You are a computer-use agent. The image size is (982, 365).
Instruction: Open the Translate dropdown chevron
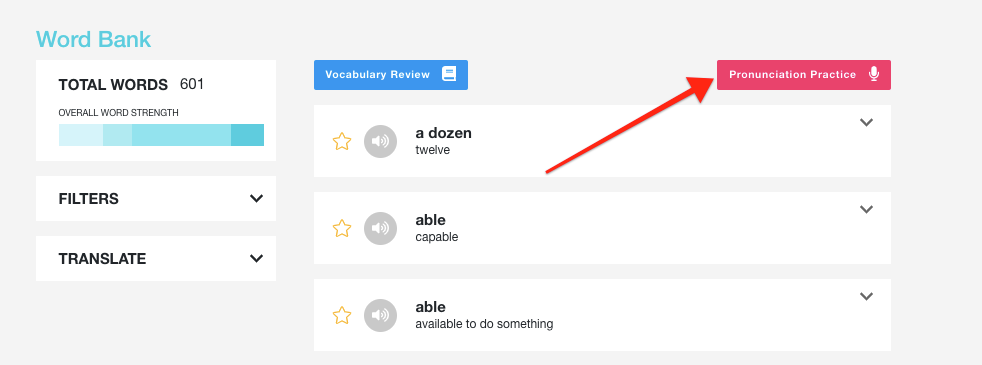pos(256,259)
